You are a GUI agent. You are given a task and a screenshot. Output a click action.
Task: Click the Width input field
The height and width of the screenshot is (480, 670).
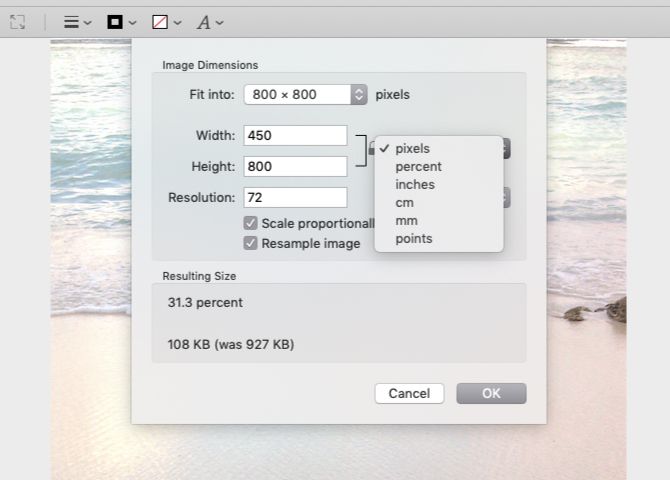point(295,135)
